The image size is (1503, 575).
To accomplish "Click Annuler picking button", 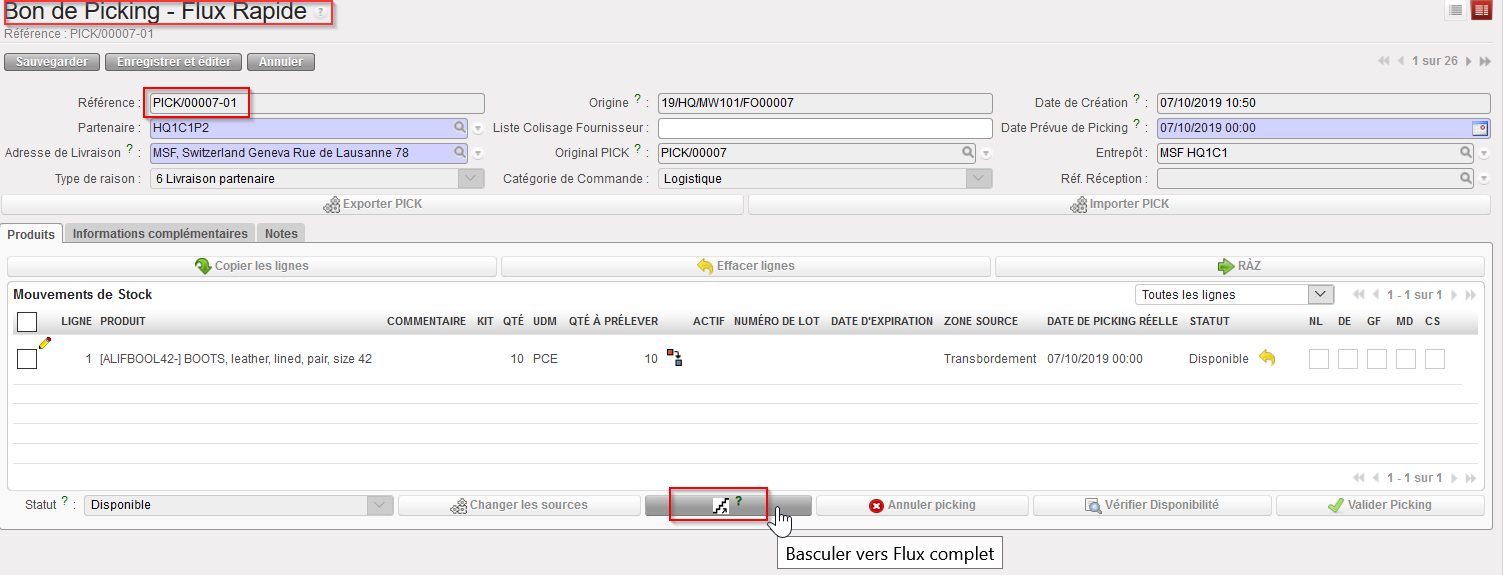I will (x=923, y=505).
